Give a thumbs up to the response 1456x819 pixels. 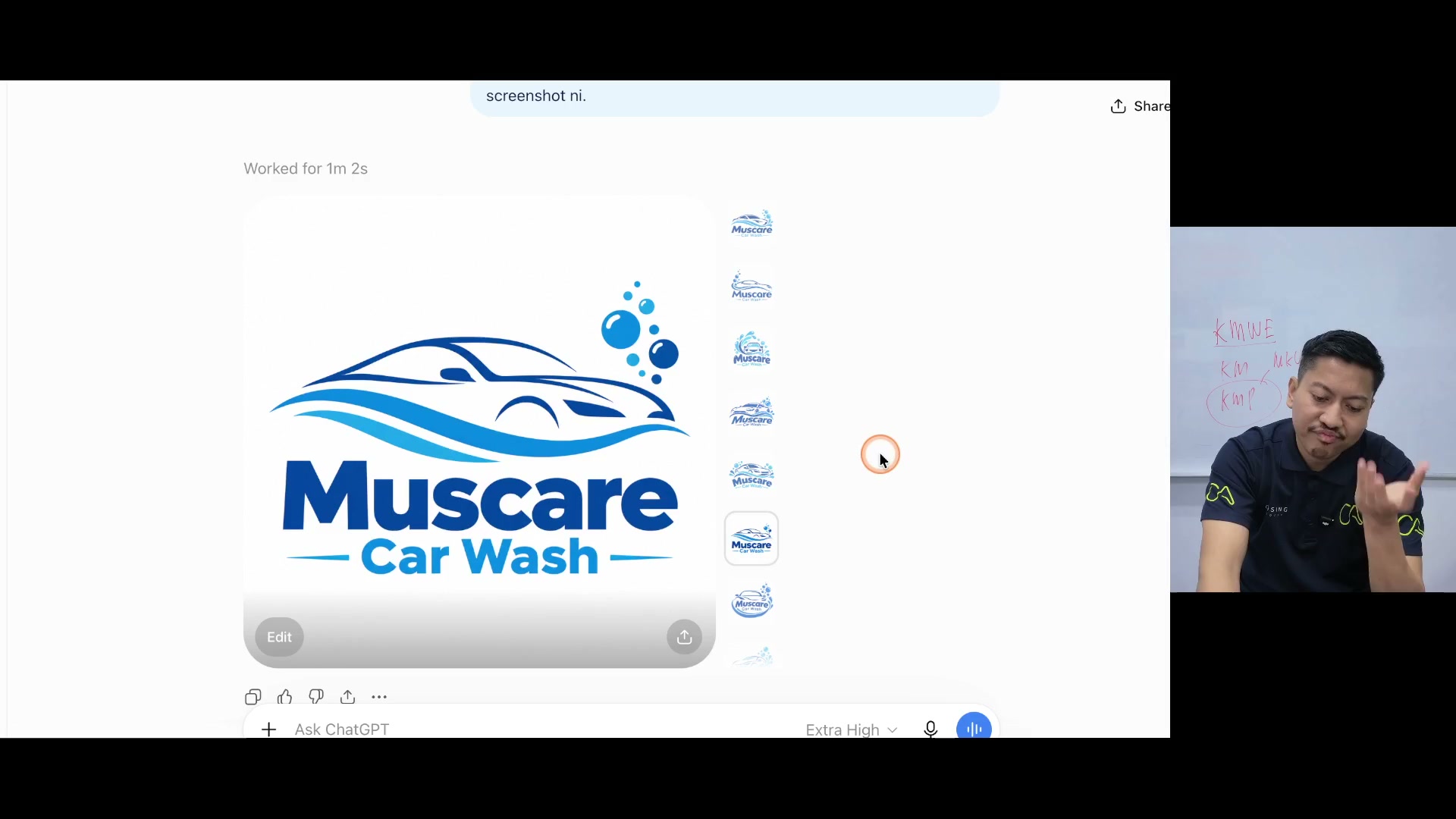pyautogui.click(x=284, y=697)
